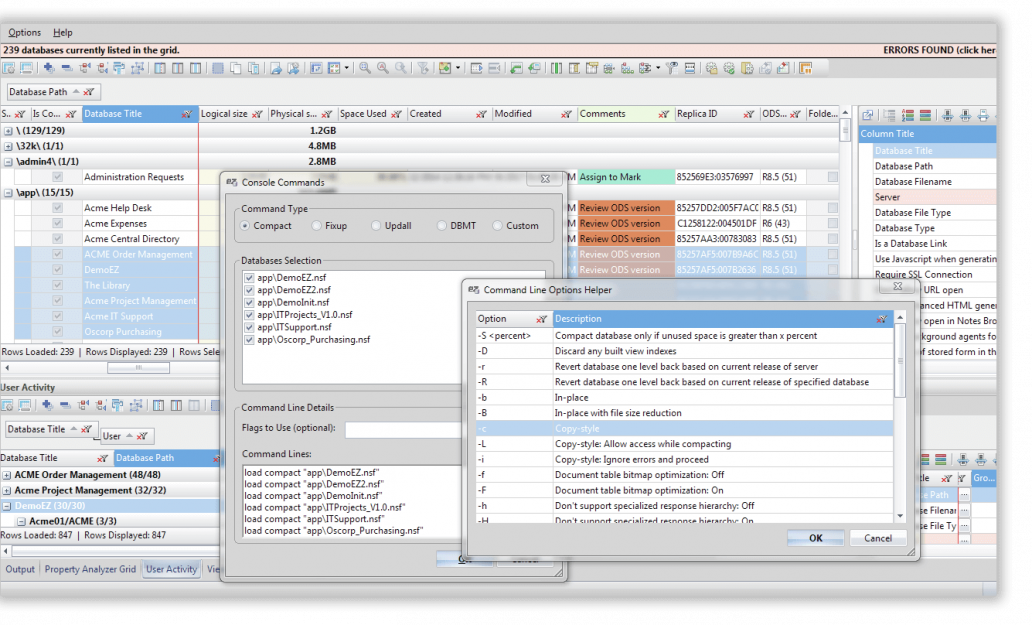This screenshot has height=625, width=1032.
Task: Expand ACME Order Management (48/48) group
Action: pyautogui.click(x=7, y=475)
